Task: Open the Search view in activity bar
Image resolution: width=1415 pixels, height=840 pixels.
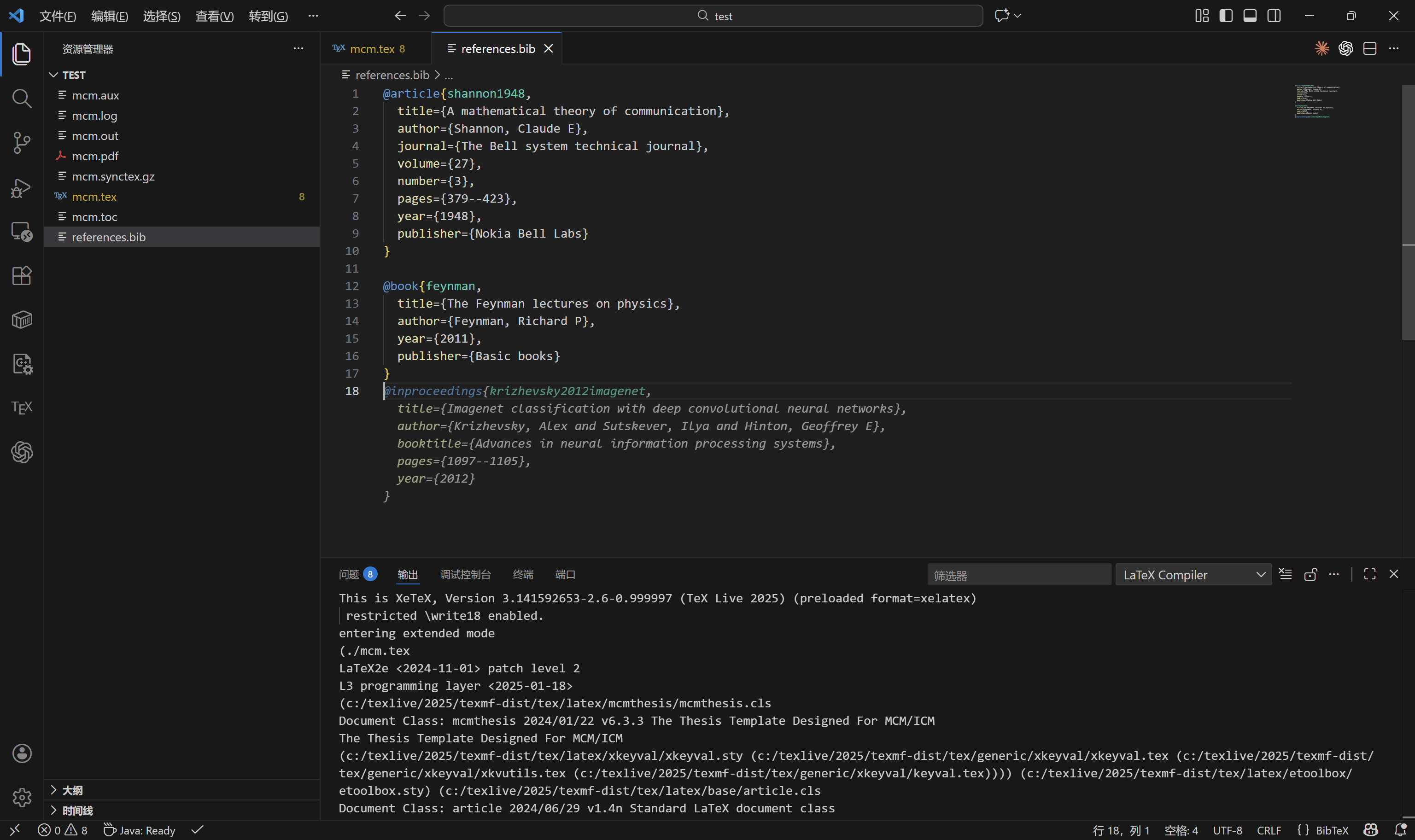Action: pos(22,99)
